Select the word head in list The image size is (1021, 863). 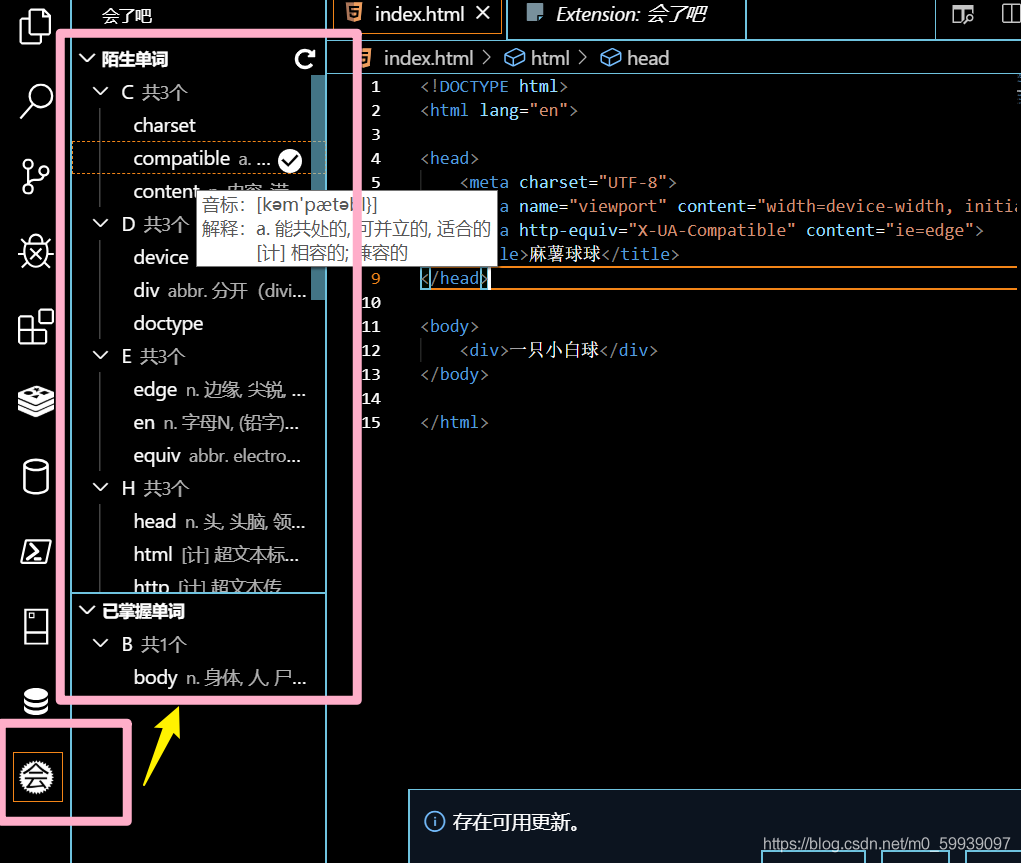tap(154, 521)
